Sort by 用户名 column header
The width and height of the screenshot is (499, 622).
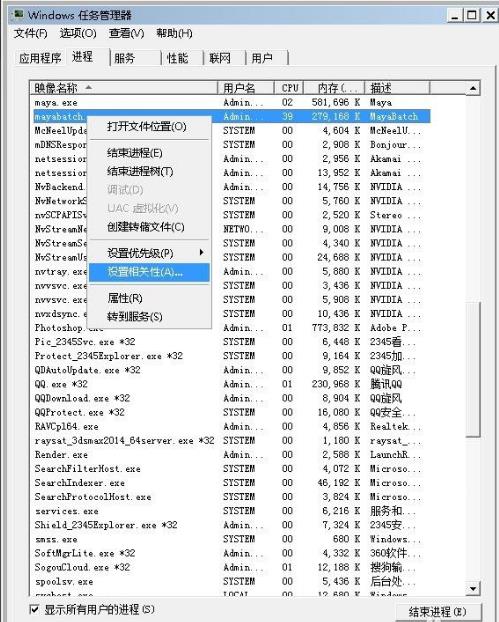[x=246, y=88]
